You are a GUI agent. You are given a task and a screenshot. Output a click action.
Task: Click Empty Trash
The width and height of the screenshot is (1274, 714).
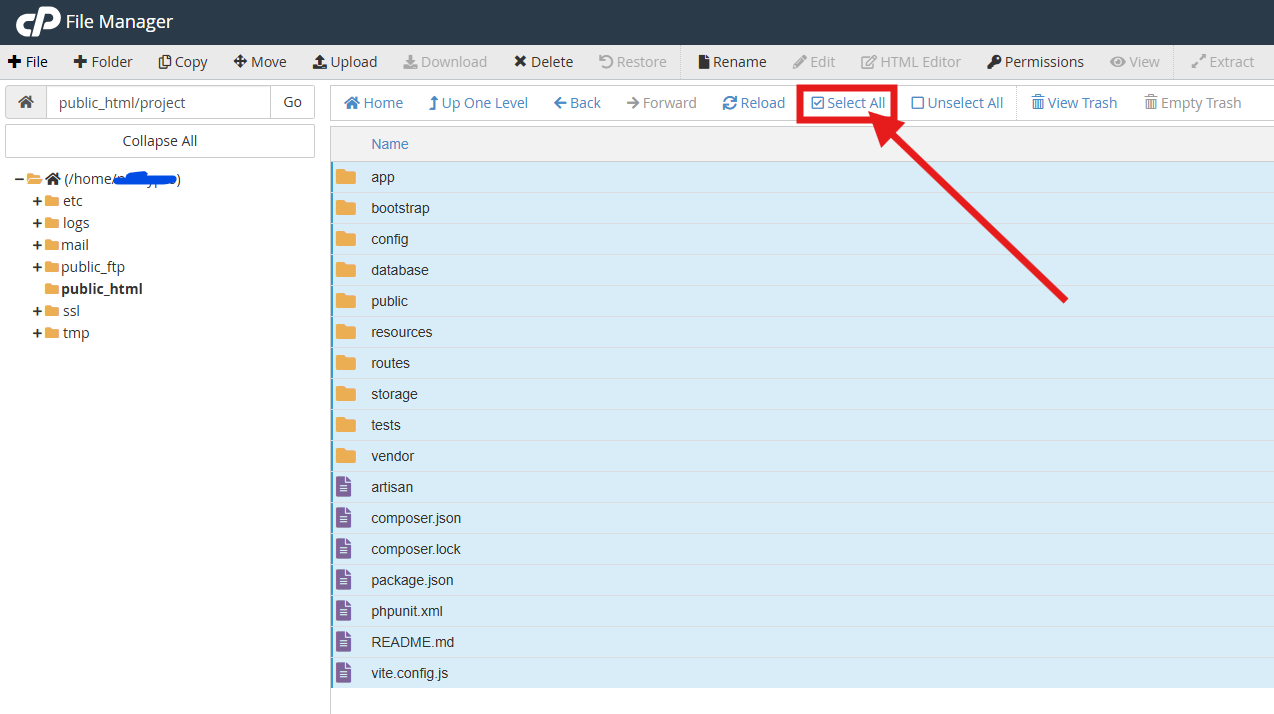[1193, 103]
